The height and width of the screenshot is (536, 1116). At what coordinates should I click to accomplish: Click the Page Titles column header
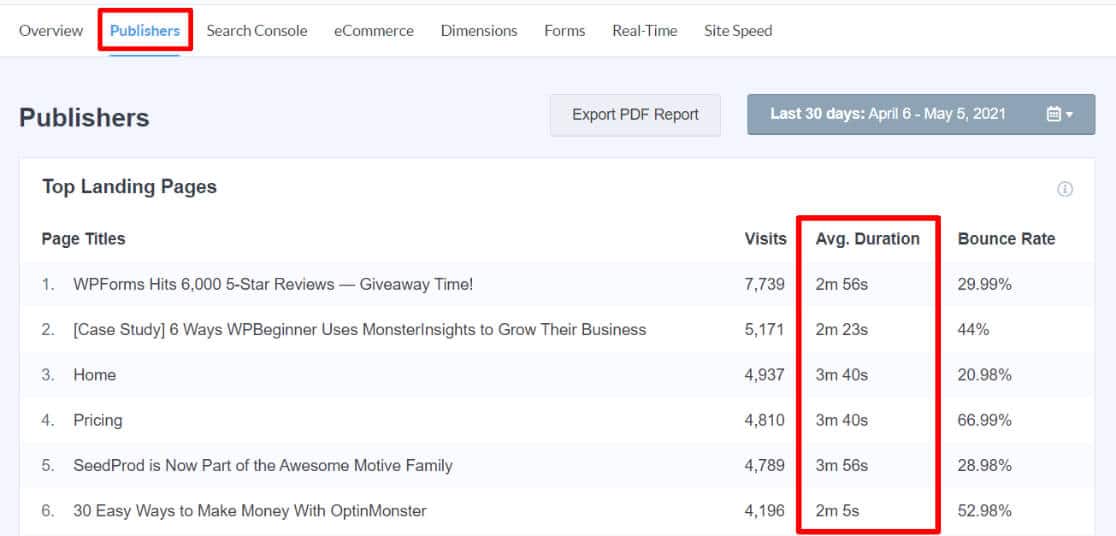[83, 239]
